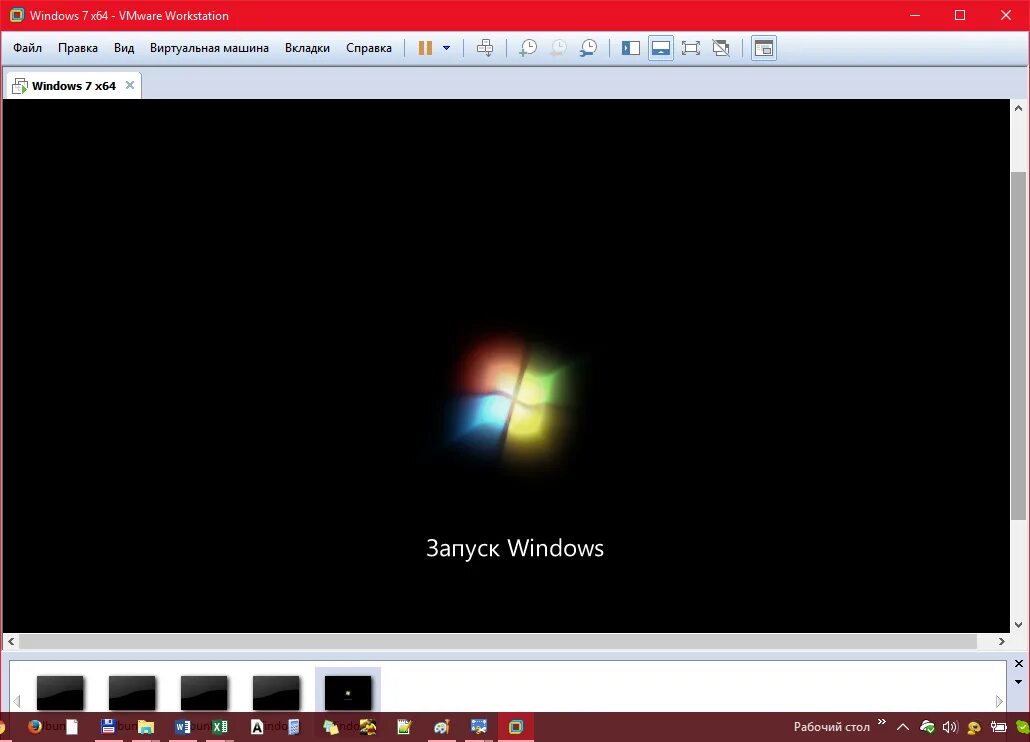This screenshot has width=1030, height=742.
Task: Click the battery power icon in system tray
Action: 998,727
